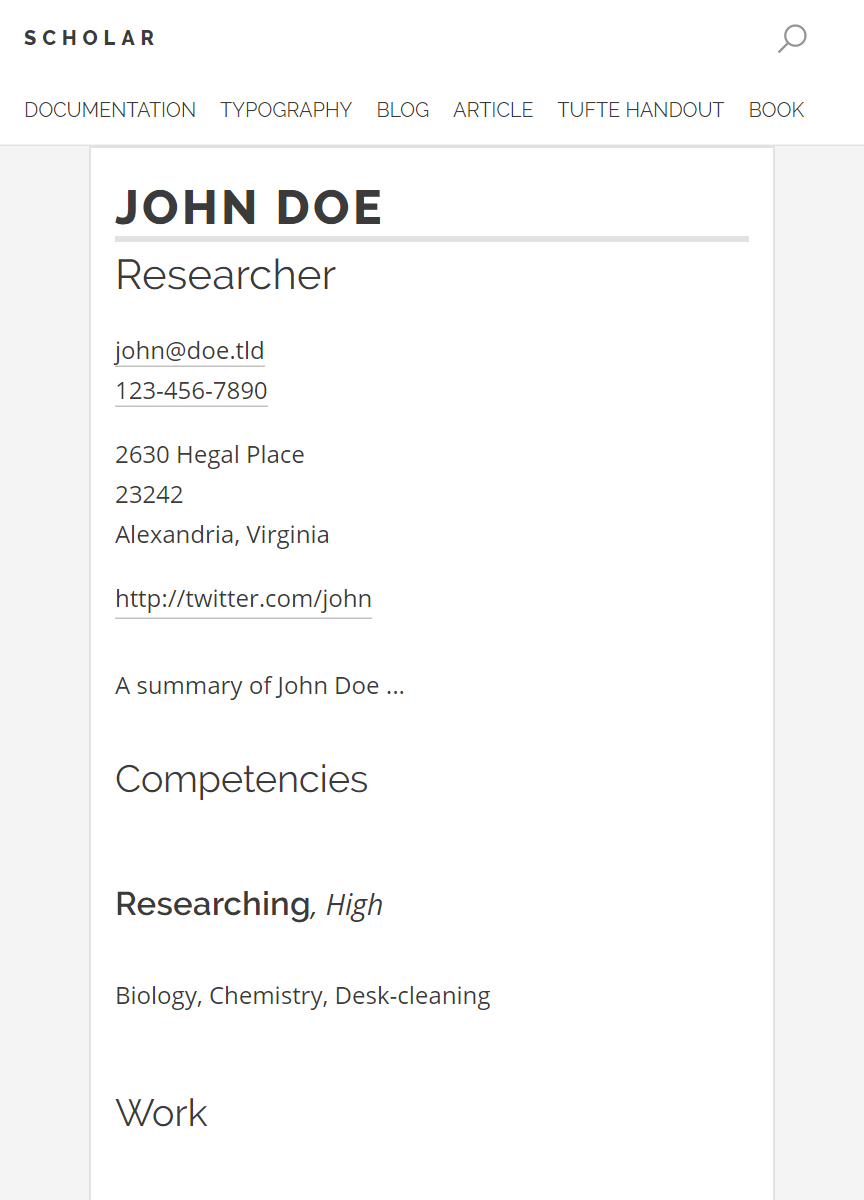The image size is (864, 1200).
Task: Select the Article menu item
Action: (x=493, y=110)
